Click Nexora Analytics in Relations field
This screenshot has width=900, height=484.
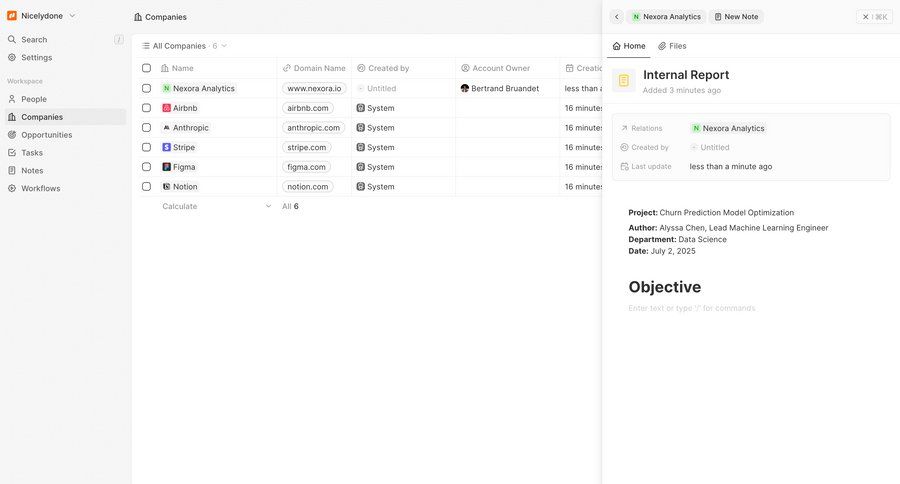pyautogui.click(x=728, y=129)
